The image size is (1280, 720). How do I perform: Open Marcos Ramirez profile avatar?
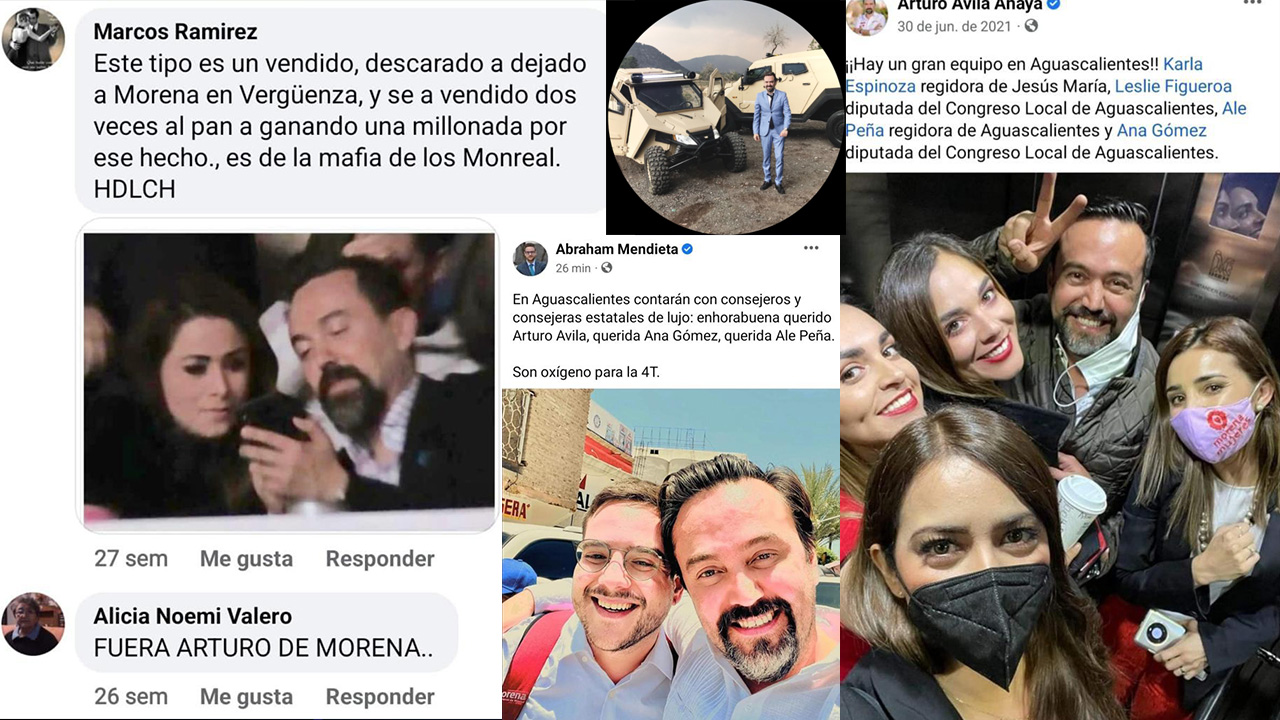(x=33, y=39)
